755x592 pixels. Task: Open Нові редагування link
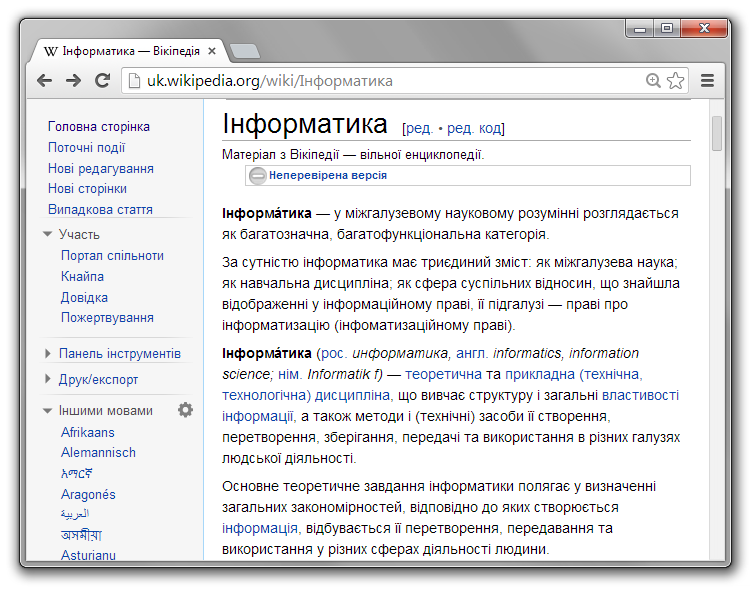[101, 169]
